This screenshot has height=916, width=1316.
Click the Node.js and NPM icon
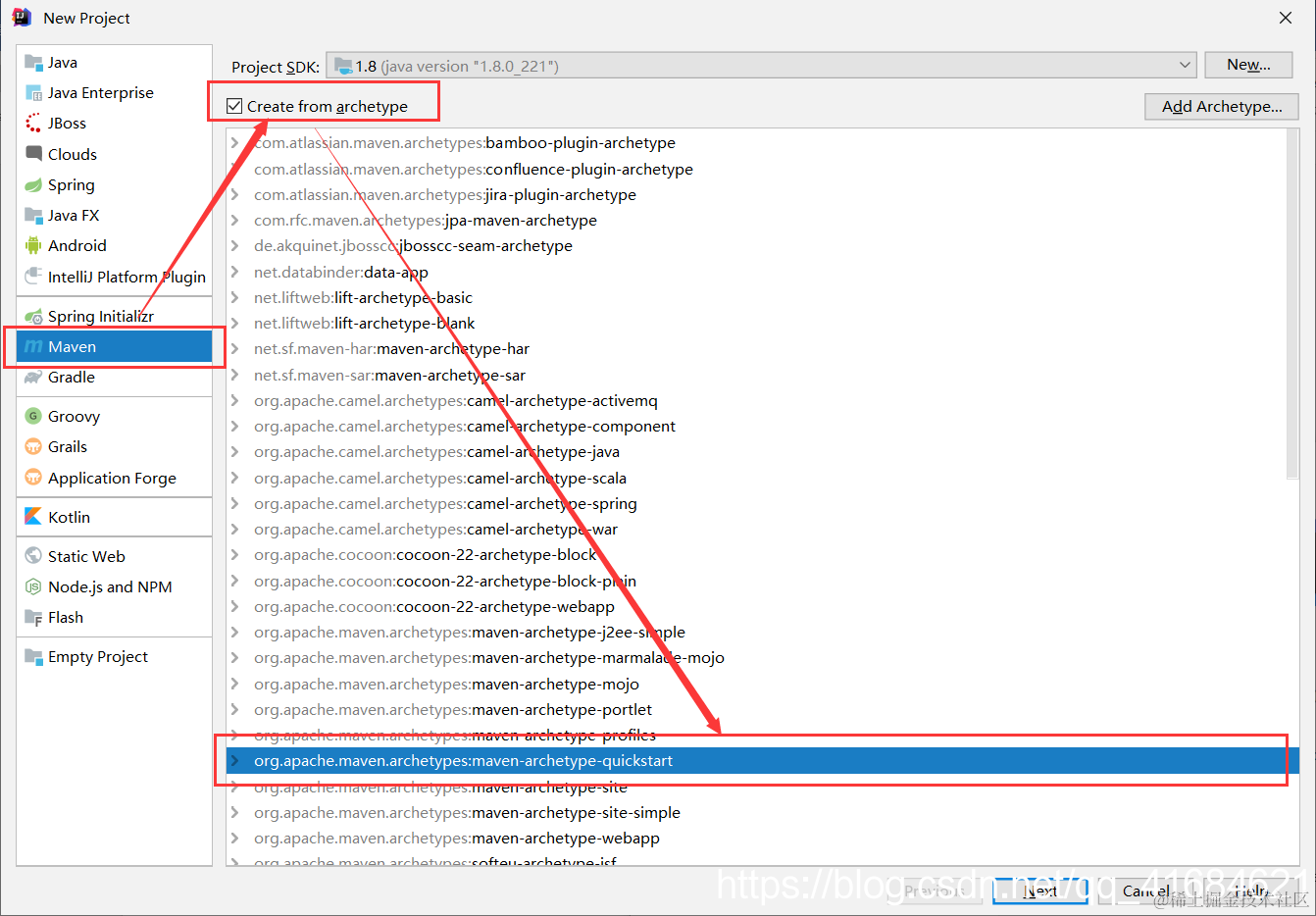tap(33, 587)
